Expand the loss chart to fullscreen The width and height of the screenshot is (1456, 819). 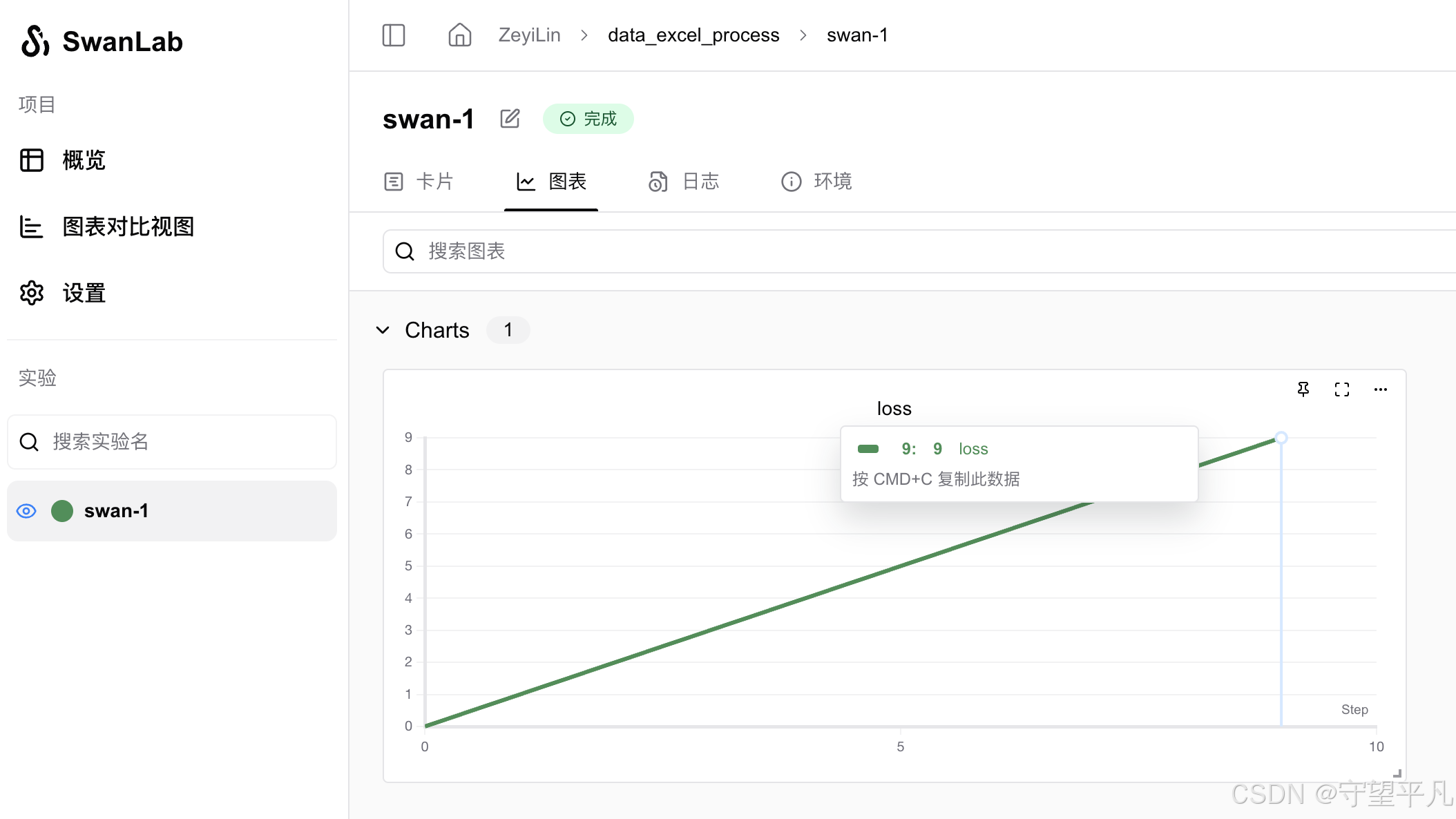coord(1341,389)
